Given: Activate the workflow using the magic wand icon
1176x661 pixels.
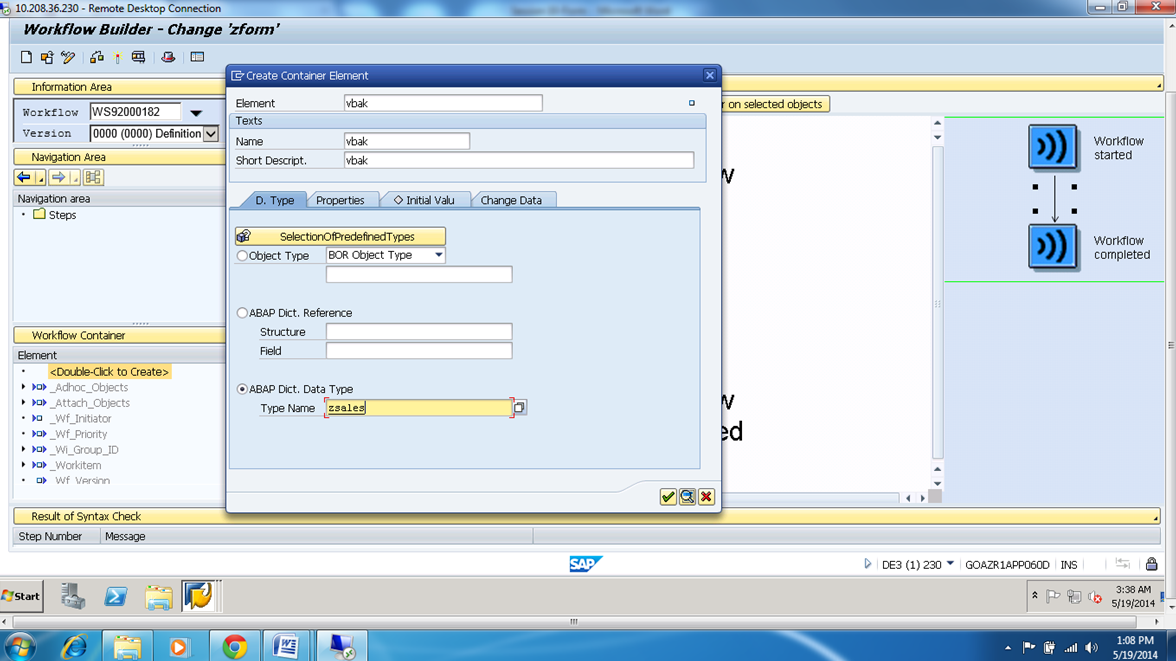Looking at the screenshot, I should coord(117,57).
